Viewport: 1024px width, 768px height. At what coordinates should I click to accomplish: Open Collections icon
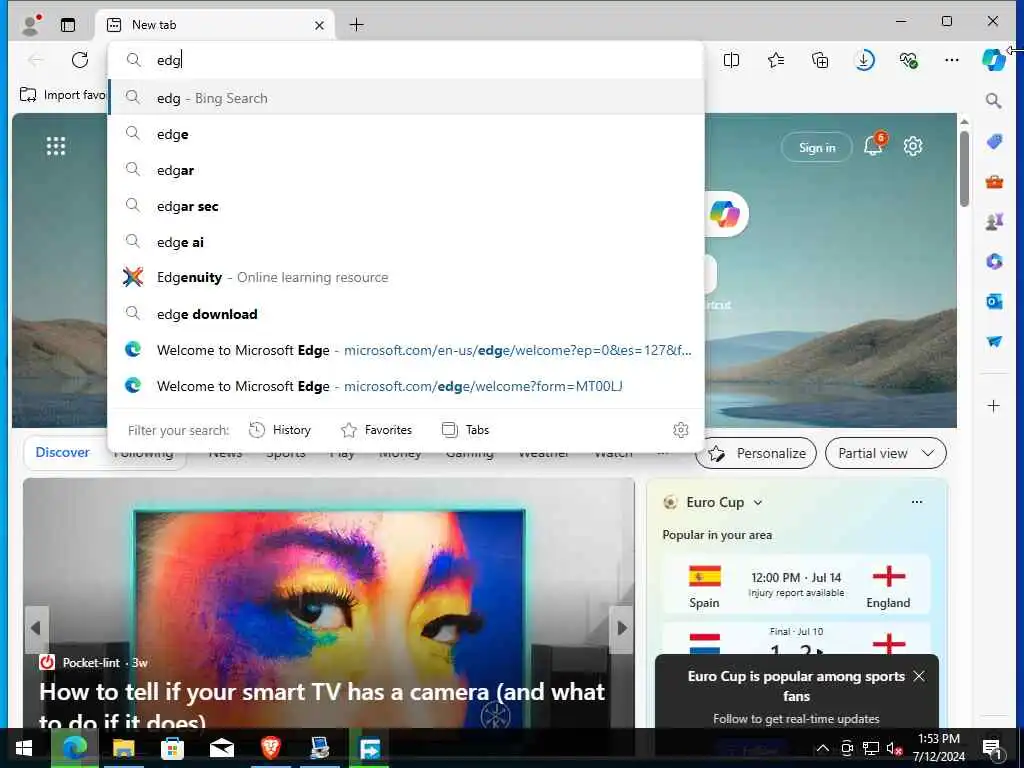[820, 60]
